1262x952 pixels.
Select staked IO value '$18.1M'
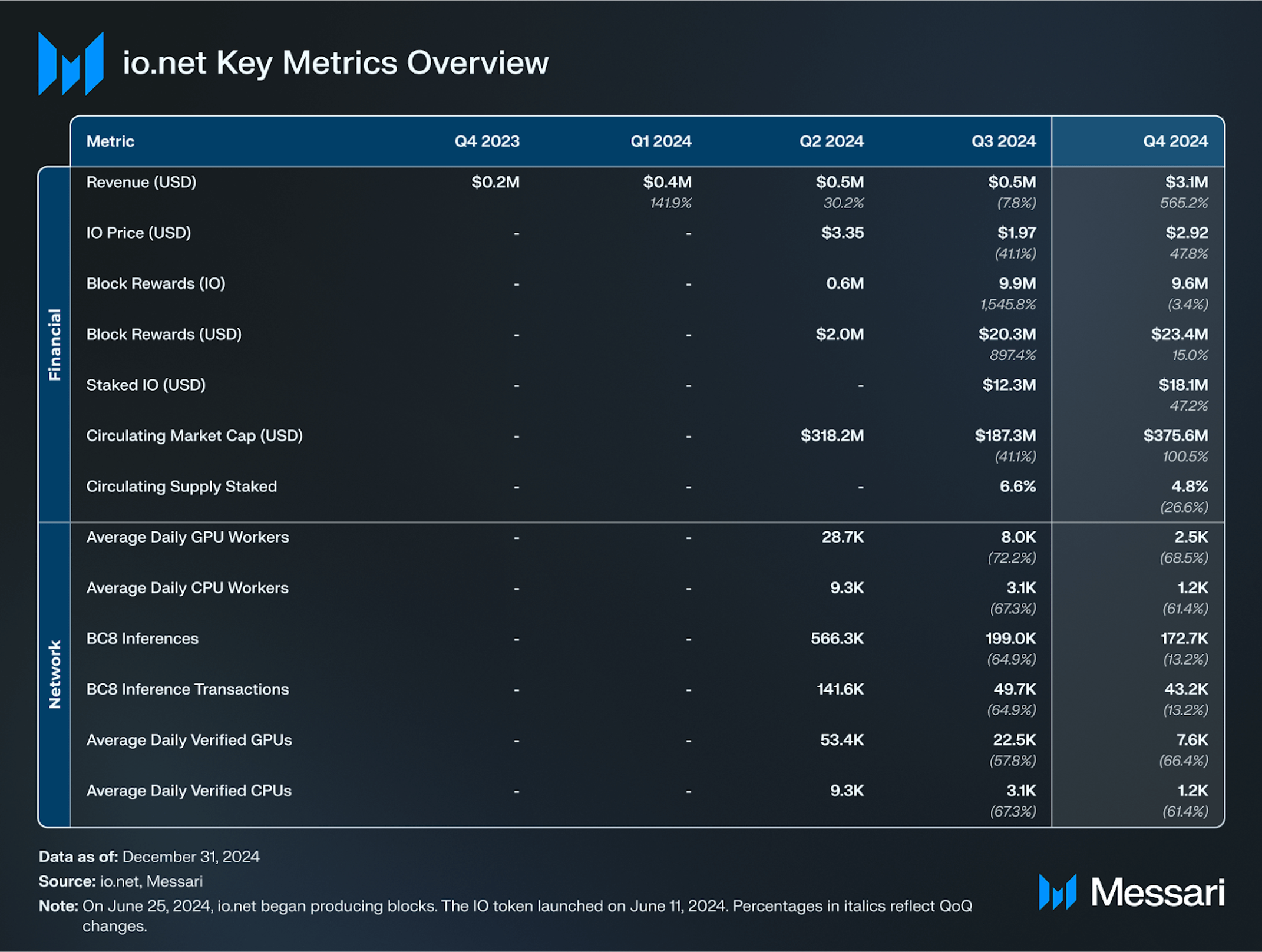tap(1183, 385)
